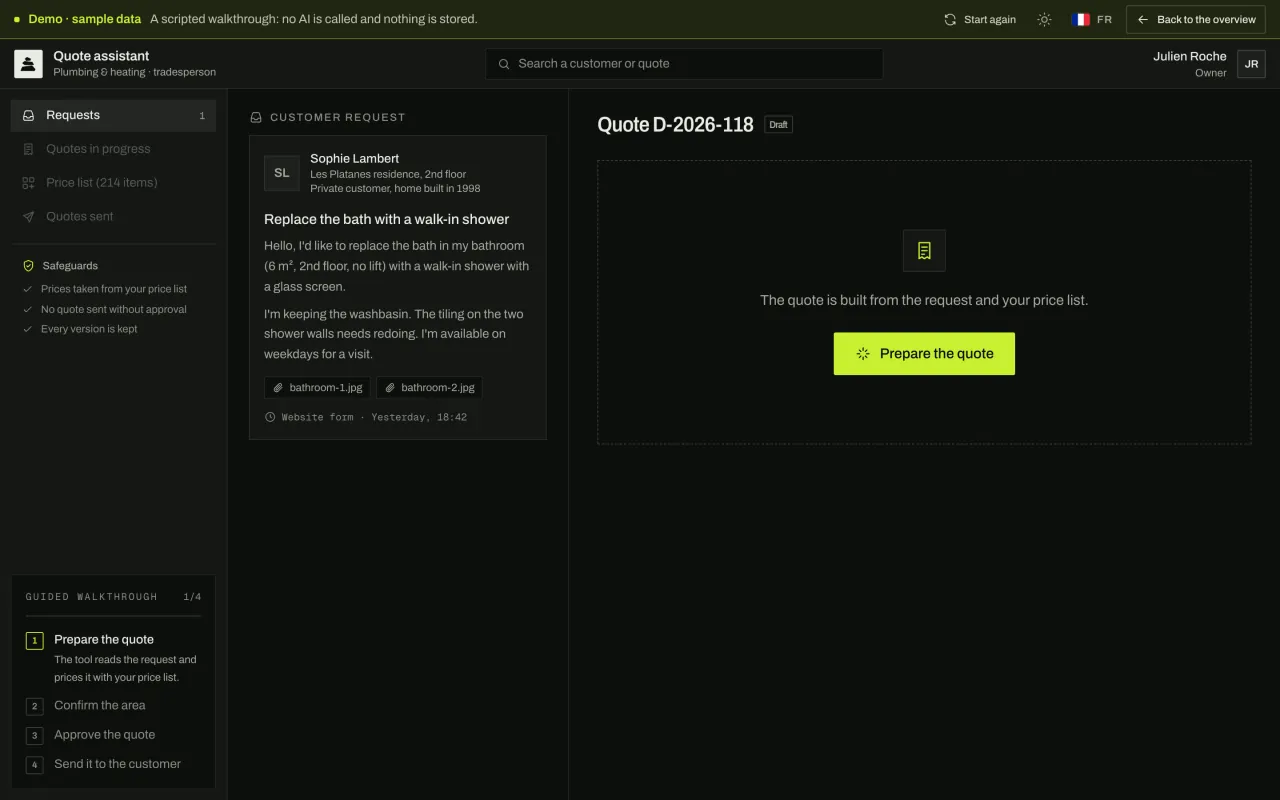1280x800 pixels.
Task: Click the walkthrough progress bar
Action: click(113, 616)
